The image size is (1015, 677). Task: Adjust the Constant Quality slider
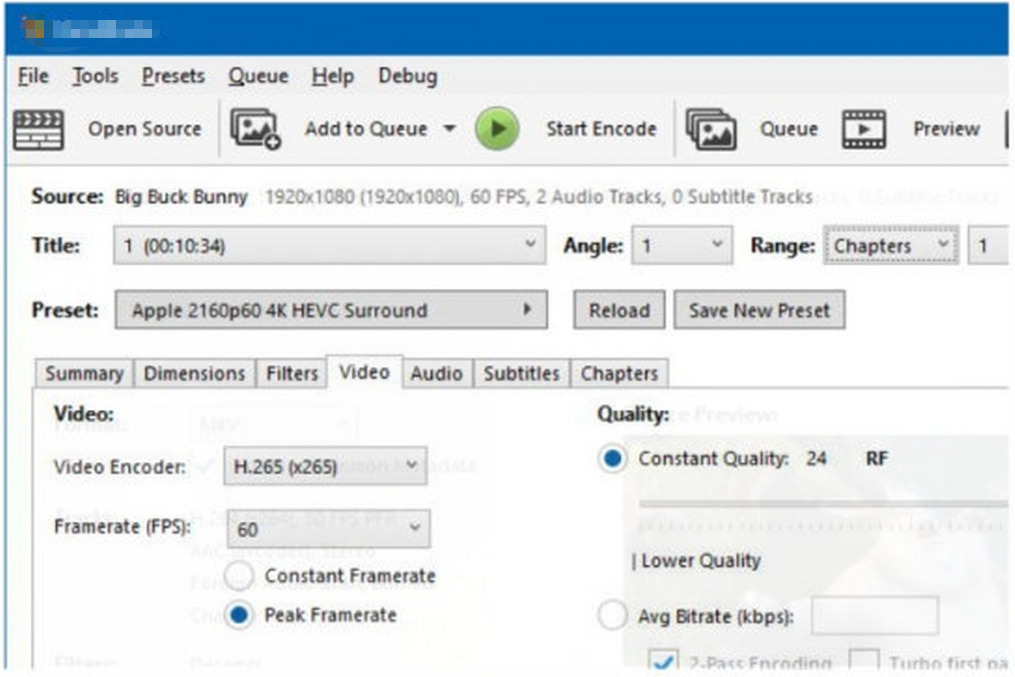coord(820,503)
